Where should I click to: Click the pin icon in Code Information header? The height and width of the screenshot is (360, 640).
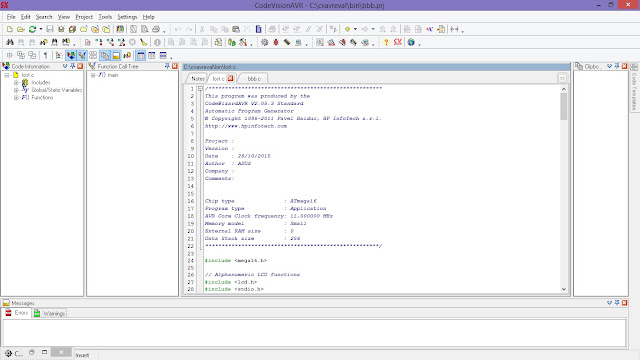click(x=72, y=66)
